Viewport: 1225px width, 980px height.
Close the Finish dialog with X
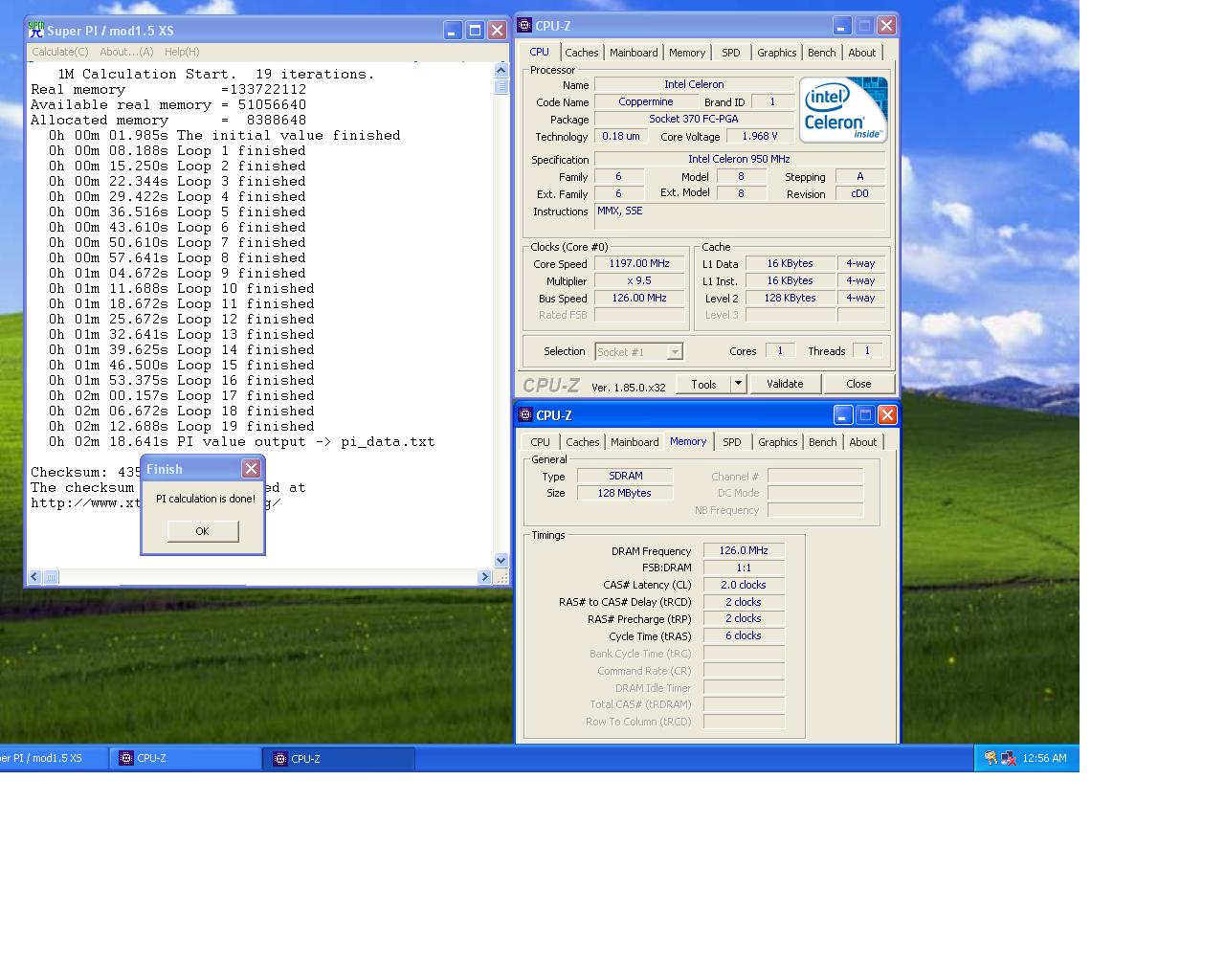251,468
